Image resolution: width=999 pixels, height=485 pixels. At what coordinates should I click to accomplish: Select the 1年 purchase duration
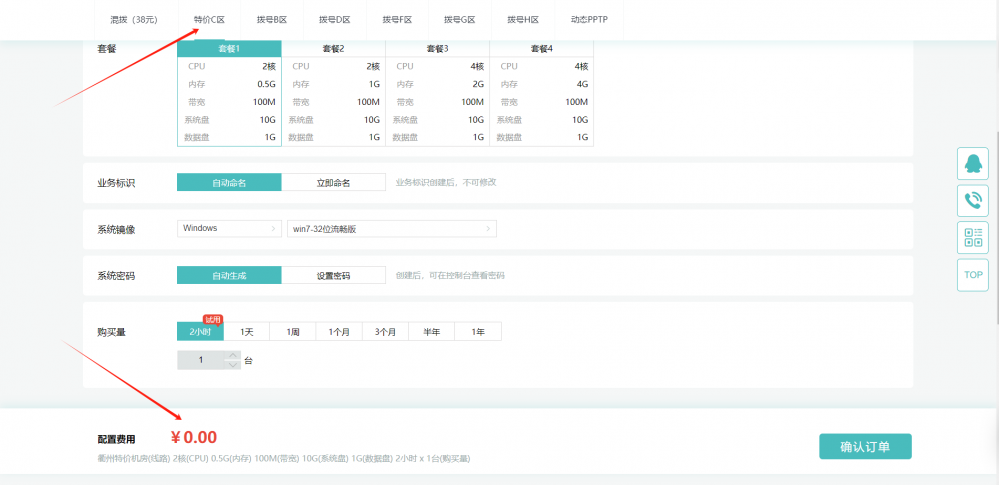(477, 332)
